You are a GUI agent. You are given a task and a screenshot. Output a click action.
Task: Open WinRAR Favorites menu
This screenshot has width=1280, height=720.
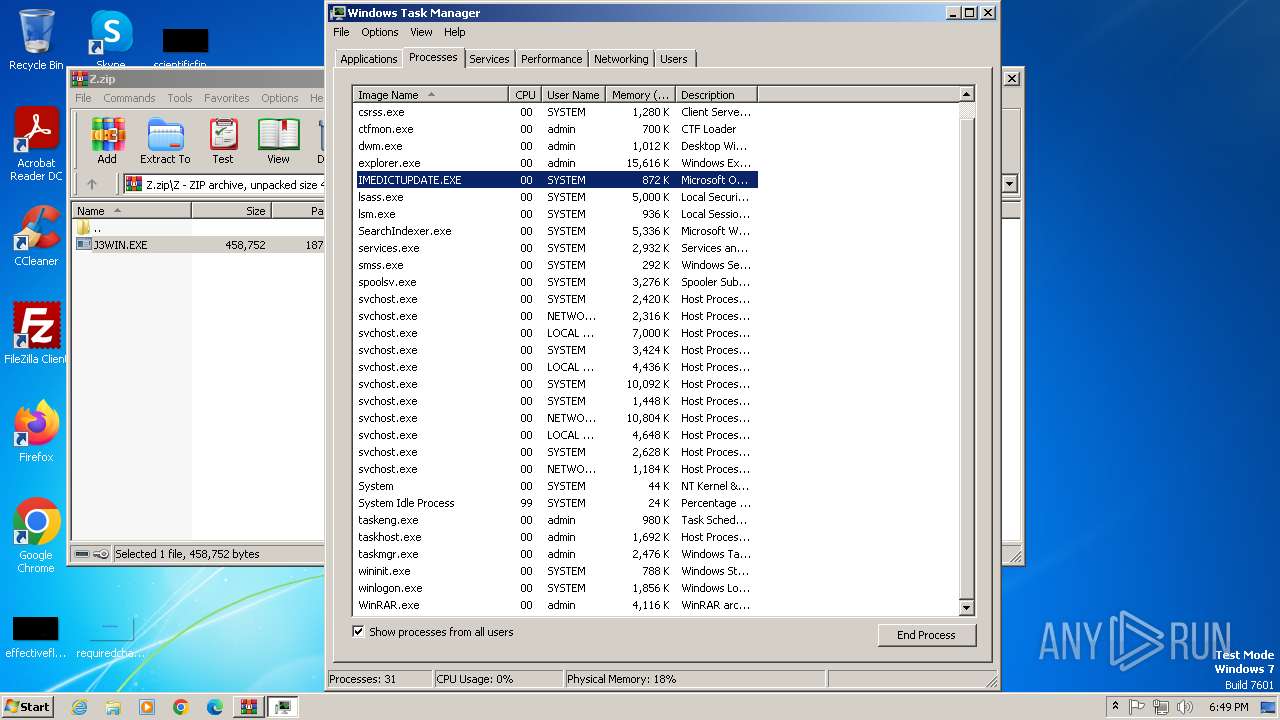pyautogui.click(x=227, y=98)
